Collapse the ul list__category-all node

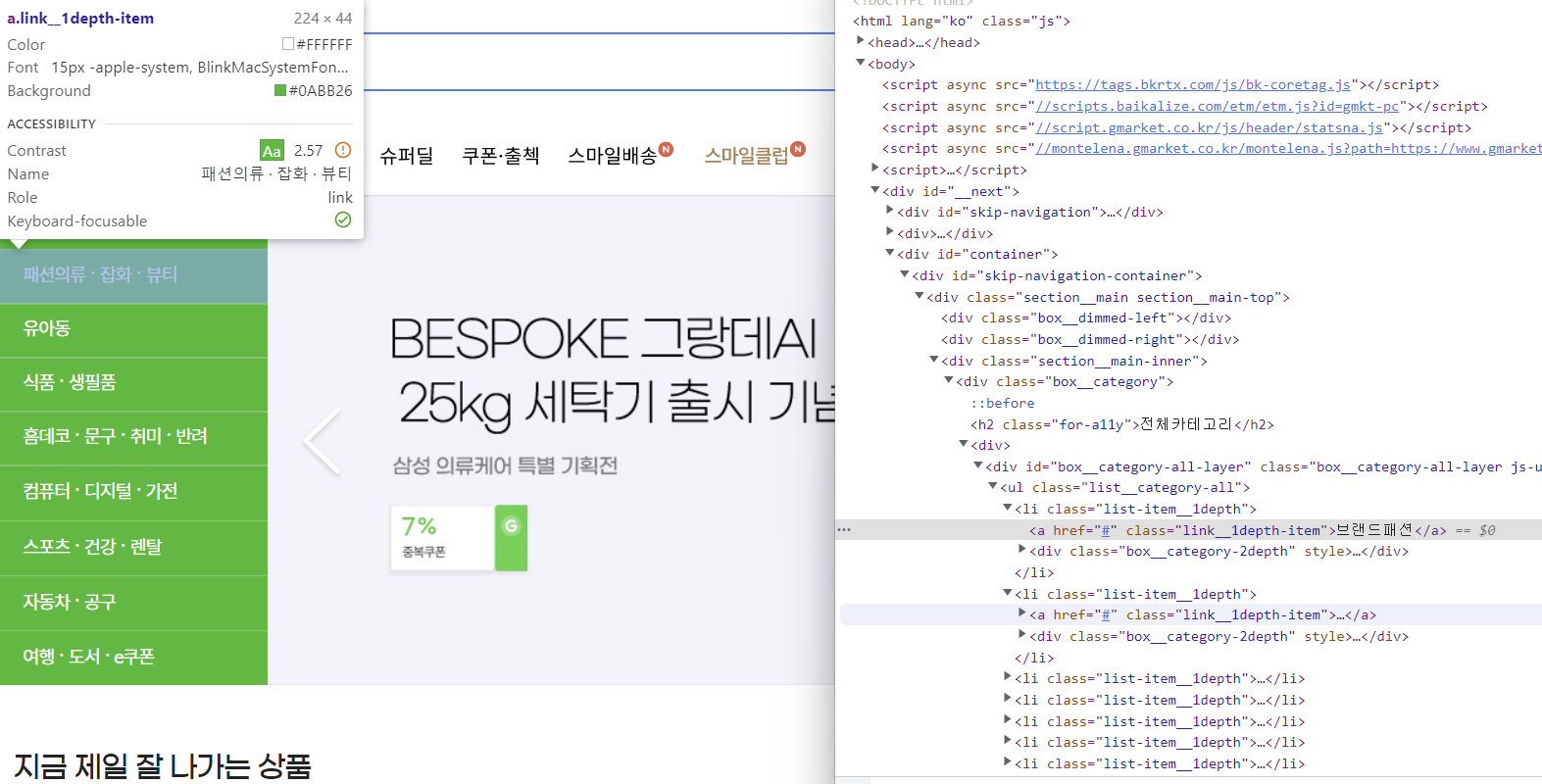click(993, 486)
